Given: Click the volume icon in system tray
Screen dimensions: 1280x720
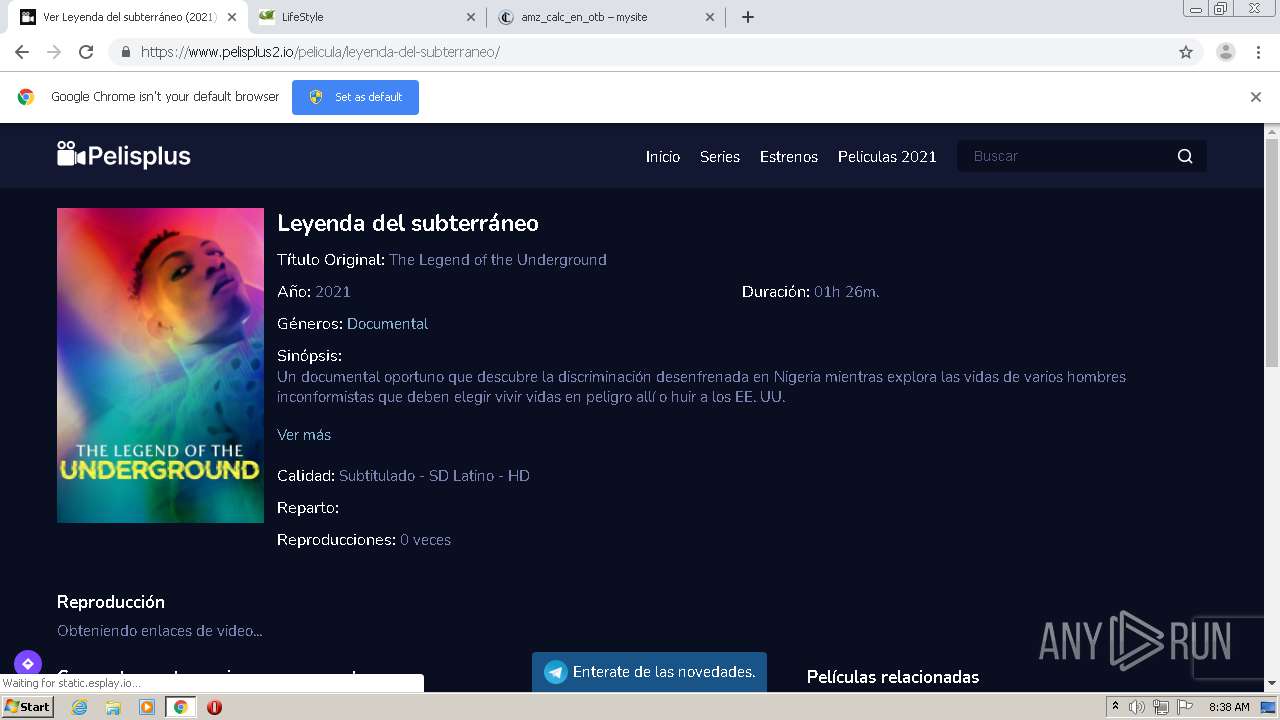Looking at the screenshot, I should point(1137,707).
